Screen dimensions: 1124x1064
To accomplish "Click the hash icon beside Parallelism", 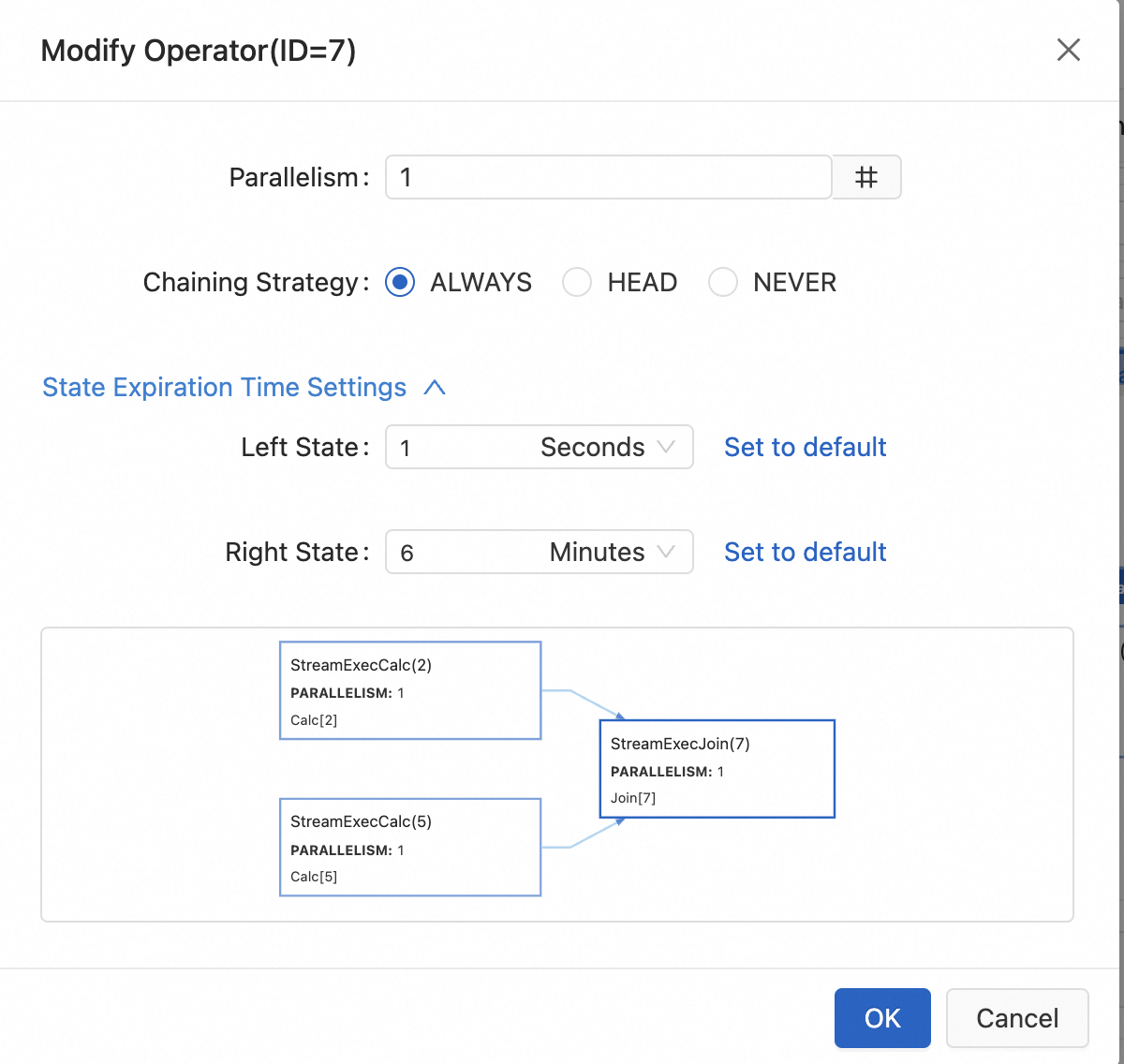I will click(x=866, y=177).
